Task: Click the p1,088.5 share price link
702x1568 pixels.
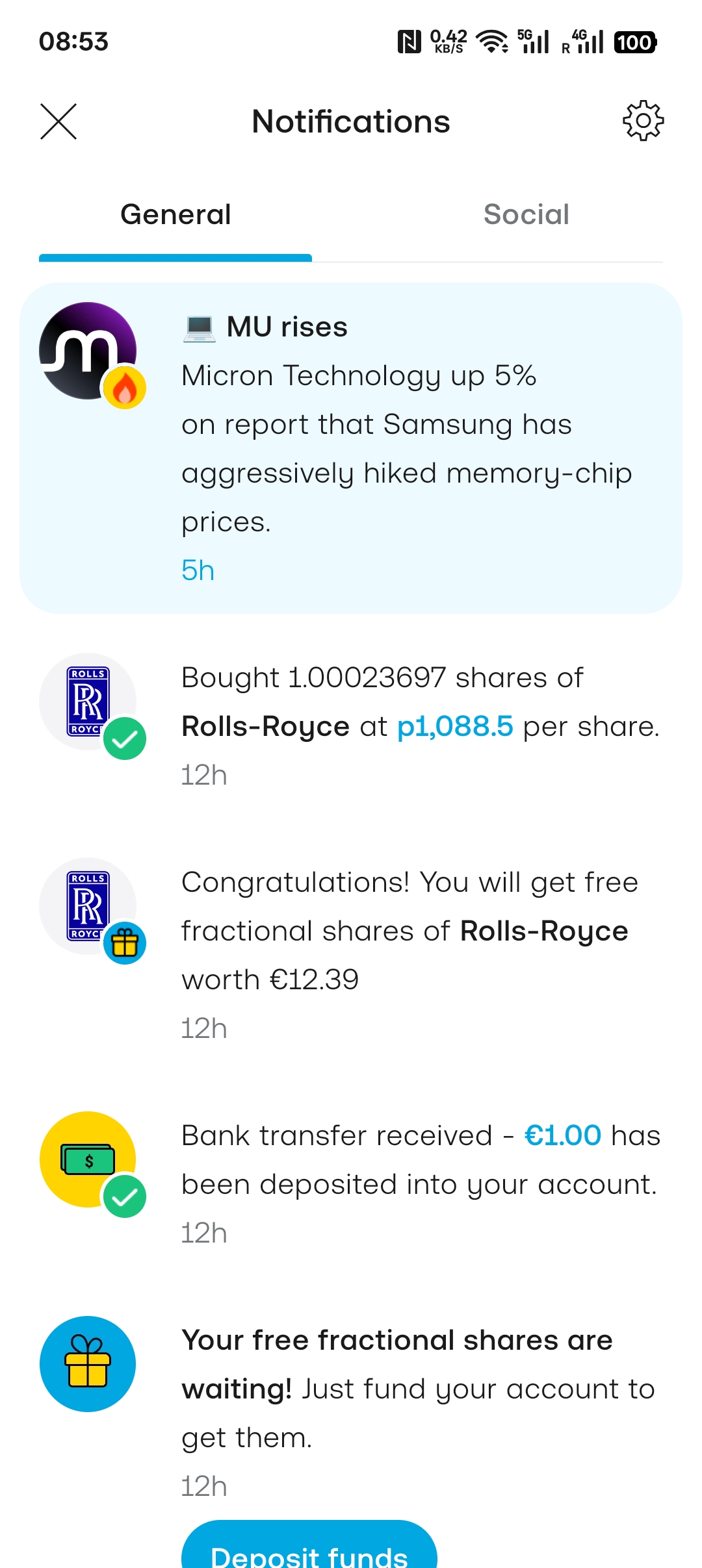Action: pyautogui.click(x=455, y=726)
